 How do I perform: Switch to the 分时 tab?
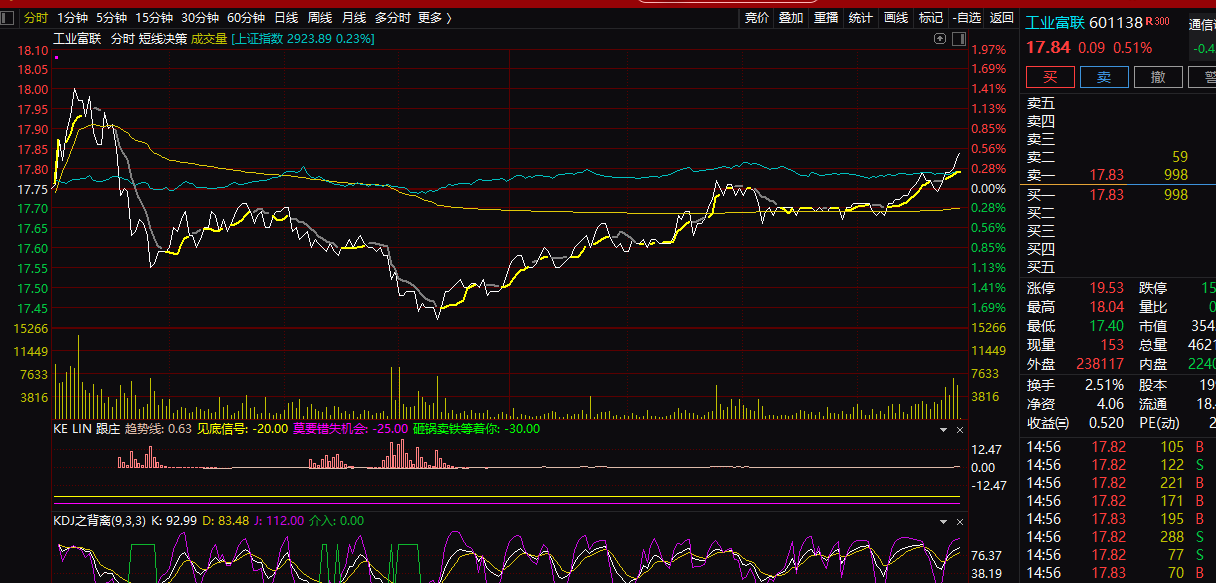[x=35, y=18]
